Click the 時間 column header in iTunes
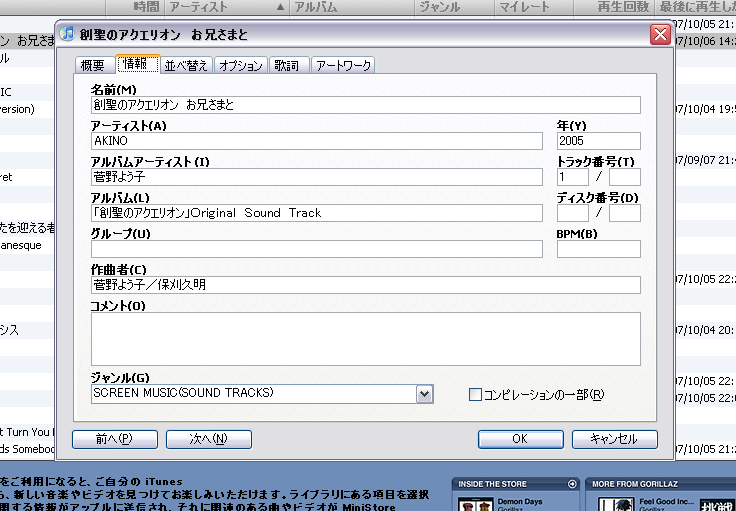The image size is (736, 511). coord(135,7)
